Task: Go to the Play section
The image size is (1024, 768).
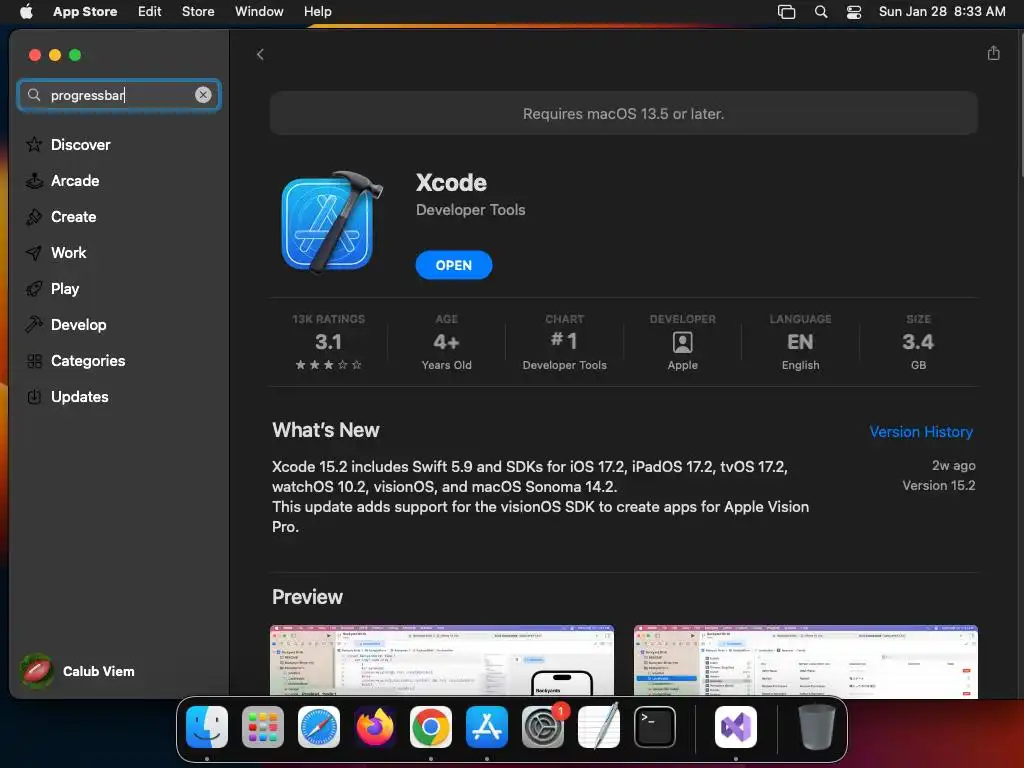Action: click(65, 289)
